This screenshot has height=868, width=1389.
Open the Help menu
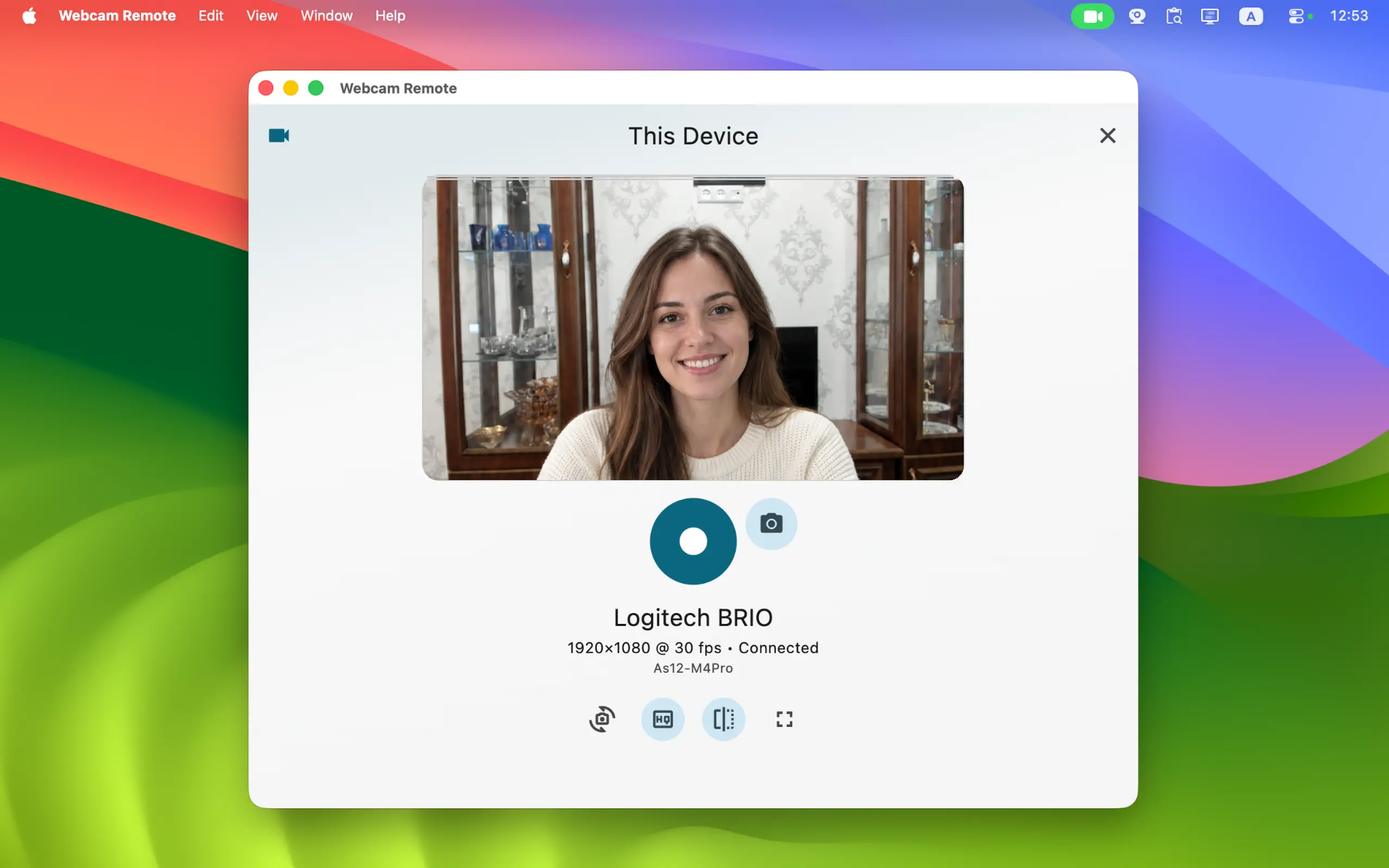pyautogui.click(x=390, y=16)
